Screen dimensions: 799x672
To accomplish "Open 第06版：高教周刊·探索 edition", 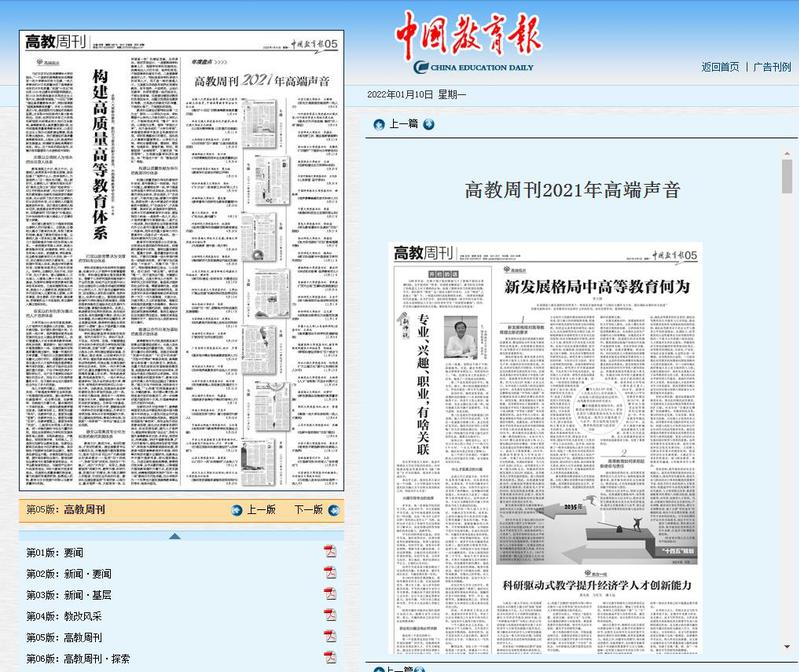I will (78, 659).
